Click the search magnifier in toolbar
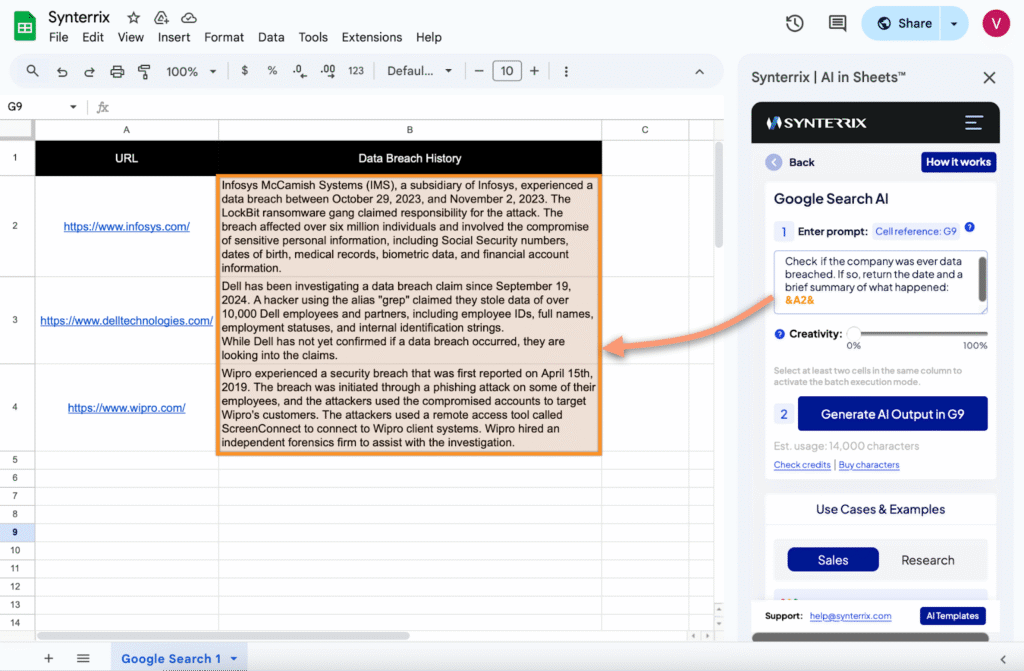Image resolution: width=1024 pixels, height=671 pixels. tap(32, 71)
